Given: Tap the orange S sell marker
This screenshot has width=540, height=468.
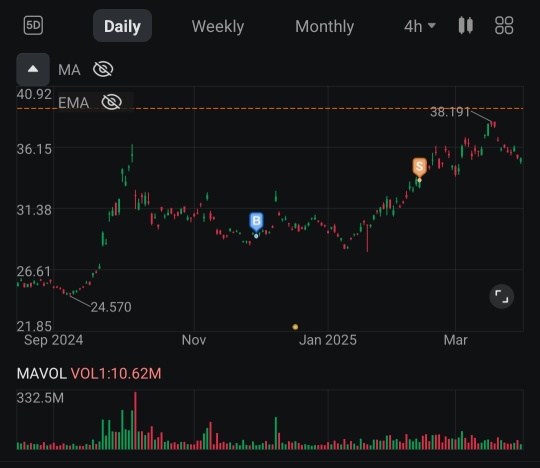Looking at the screenshot, I should tap(419, 168).
